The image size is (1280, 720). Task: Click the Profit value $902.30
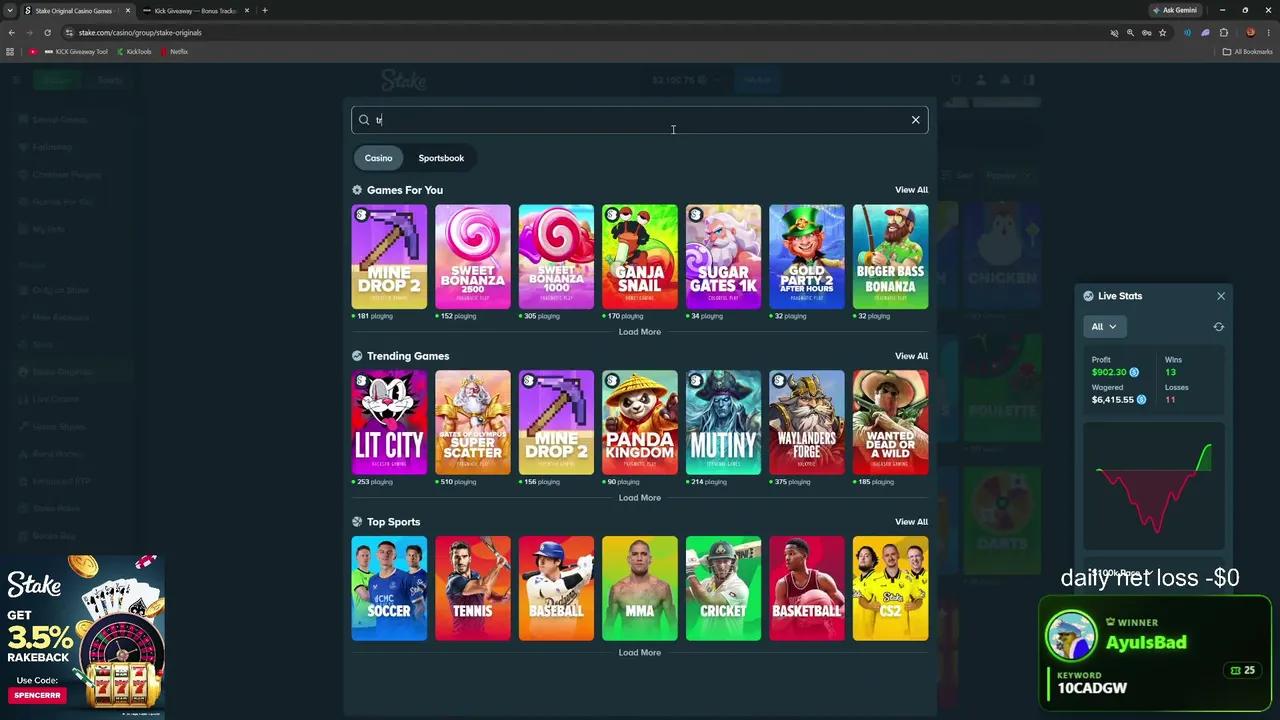(x=1109, y=372)
